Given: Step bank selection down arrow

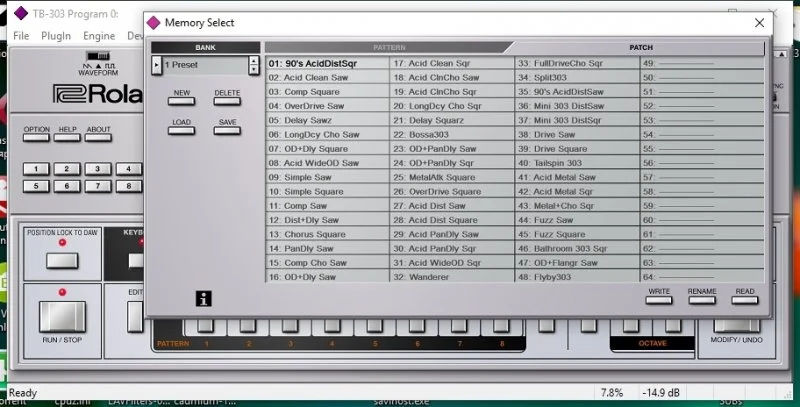Looking at the screenshot, I should pos(254,70).
